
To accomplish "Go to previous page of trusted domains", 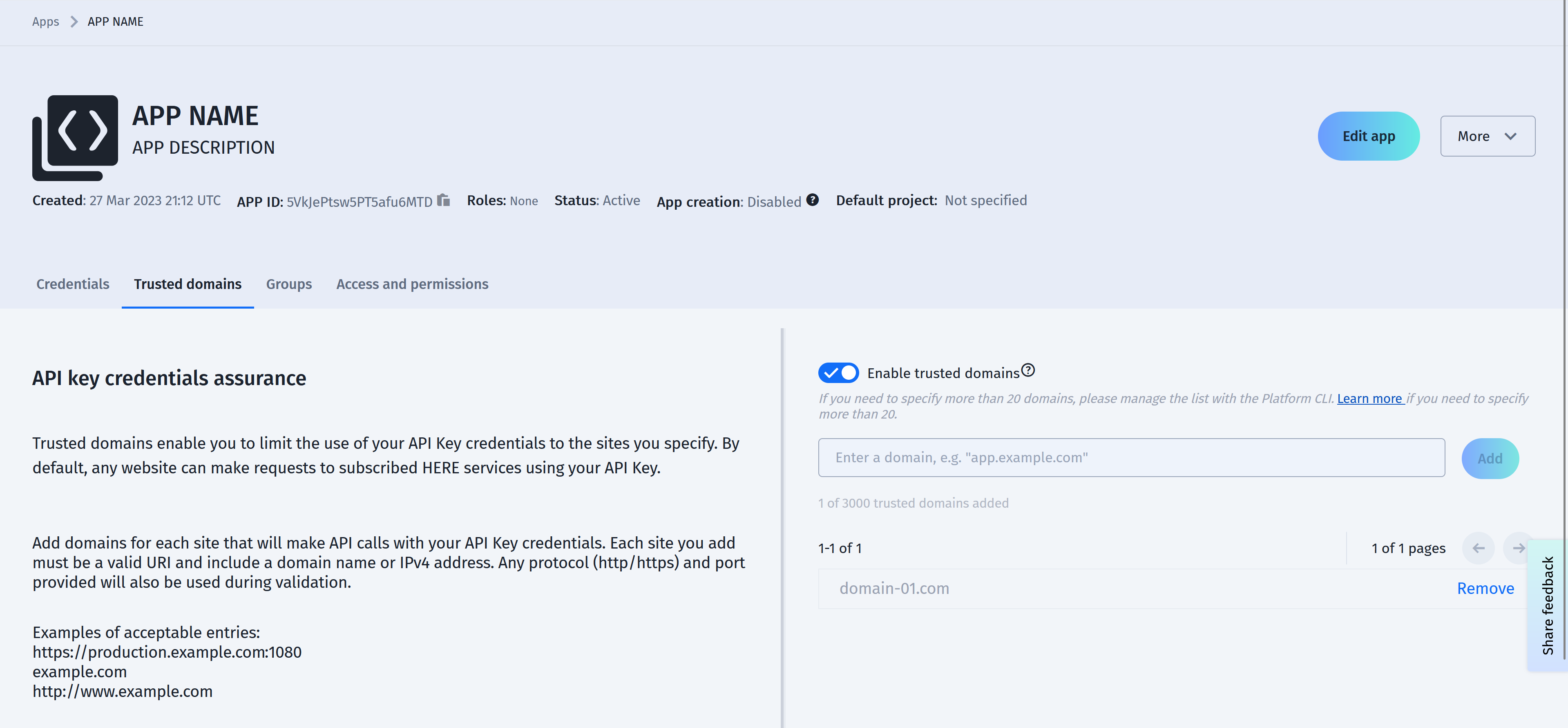I will [x=1479, y=548].
